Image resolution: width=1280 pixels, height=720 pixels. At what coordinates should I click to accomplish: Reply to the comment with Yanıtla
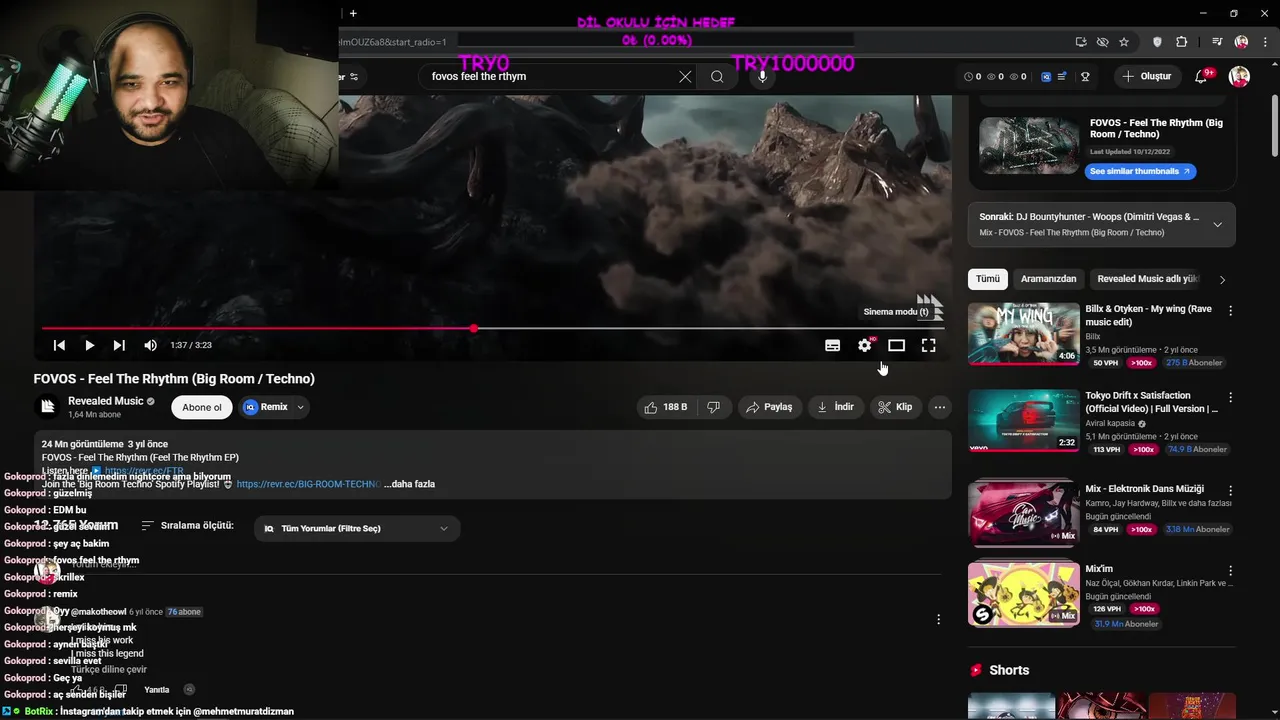pyautogui.click(x=157, y=690)
